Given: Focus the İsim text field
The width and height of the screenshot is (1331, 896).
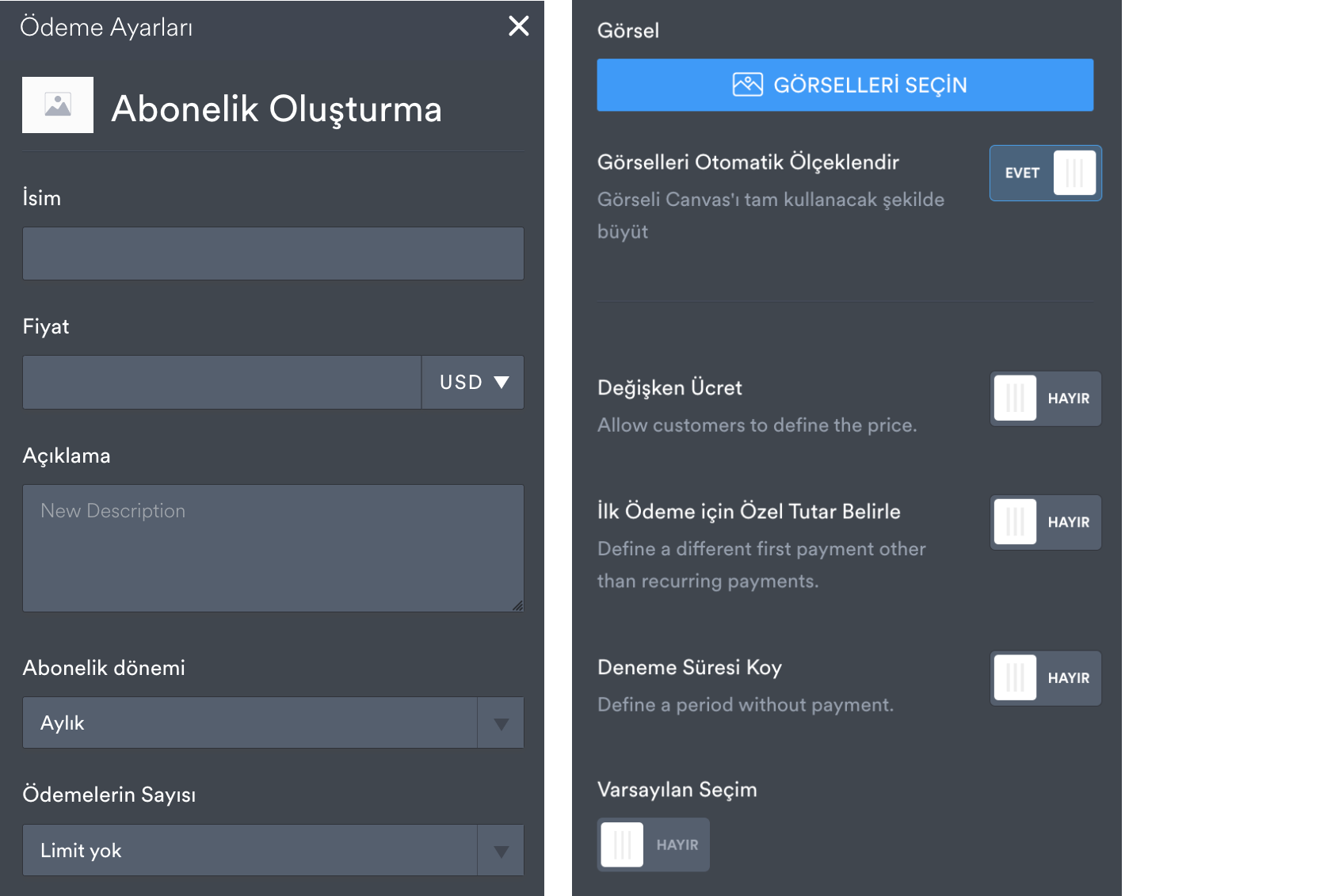Looking at the screenshot, I should click(273, 254).
